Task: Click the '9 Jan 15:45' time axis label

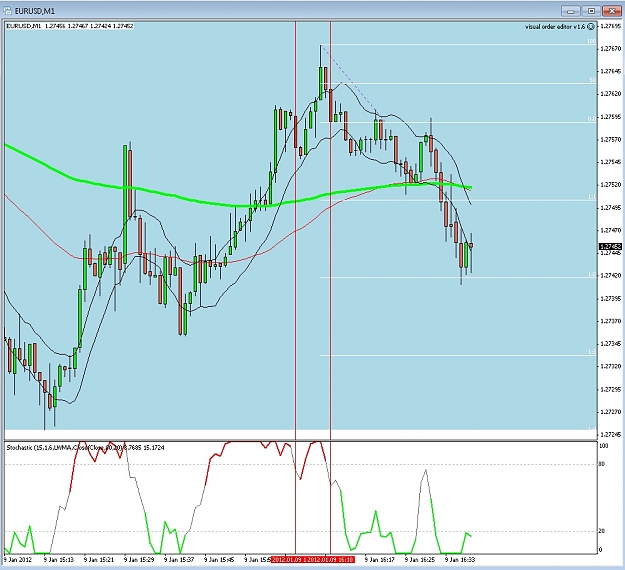Action: (x=219, y=560)
